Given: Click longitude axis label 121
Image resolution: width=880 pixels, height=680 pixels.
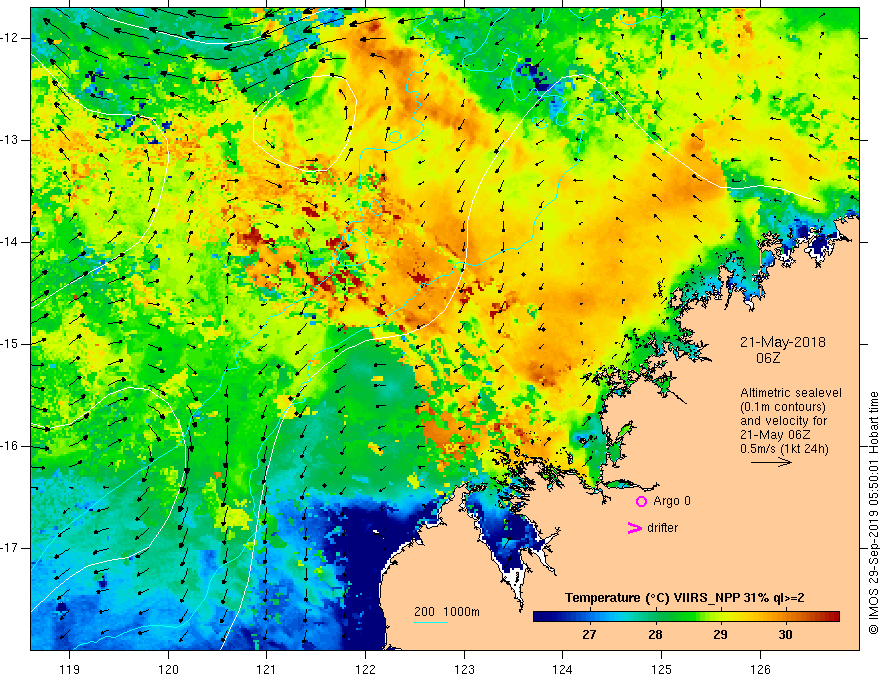Looking at the screenshot, I should 267,669.
